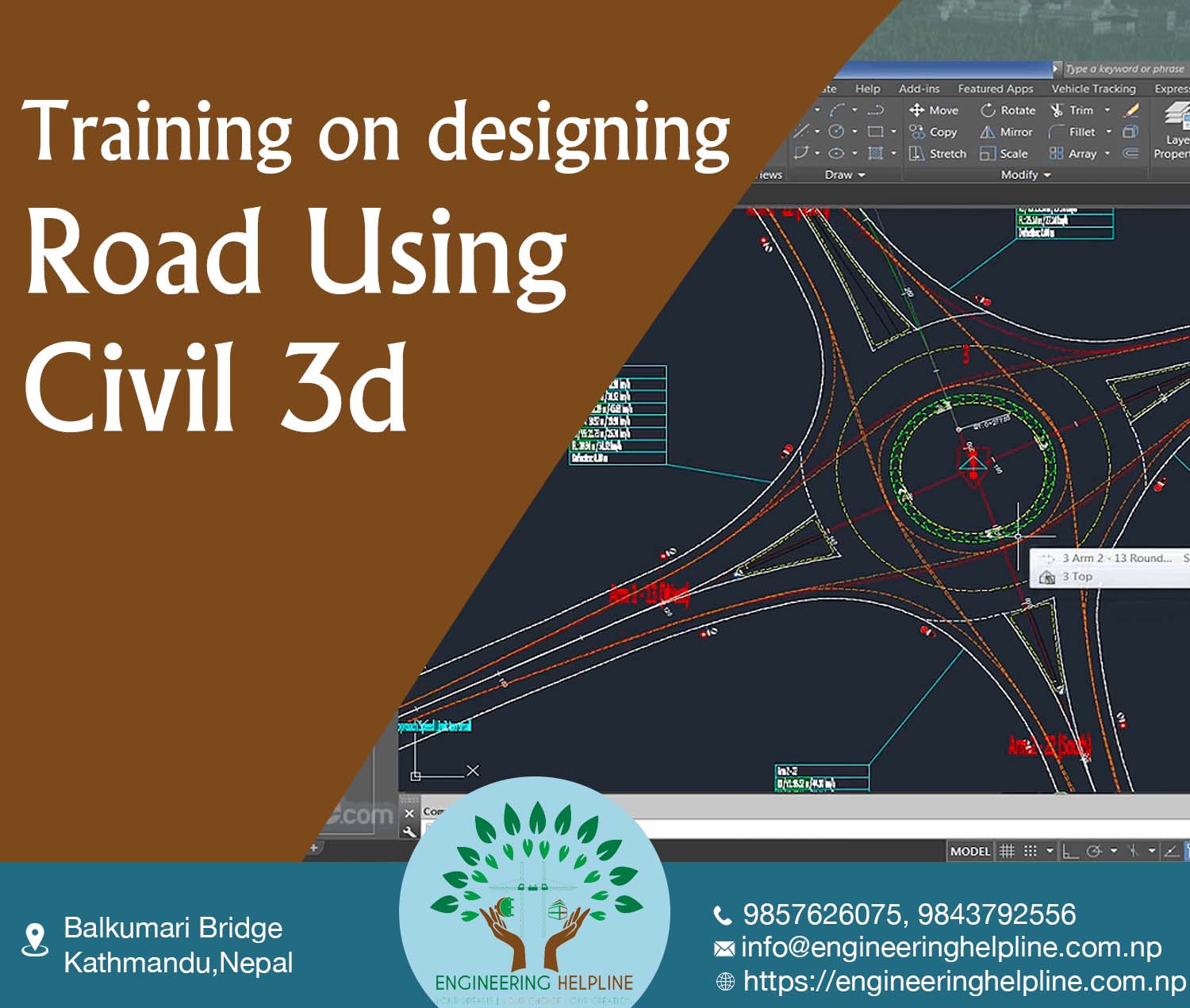Viewport: 1190px width, 1008px height.
Task: Select the Move tool in Modify panel
Action: coord(934,110)
